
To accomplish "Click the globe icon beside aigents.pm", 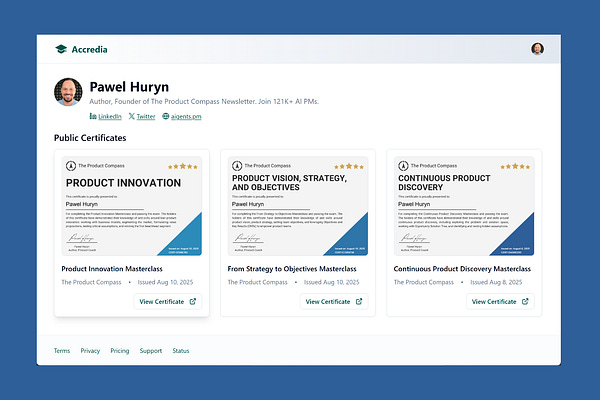I will (x=166, y=116).
